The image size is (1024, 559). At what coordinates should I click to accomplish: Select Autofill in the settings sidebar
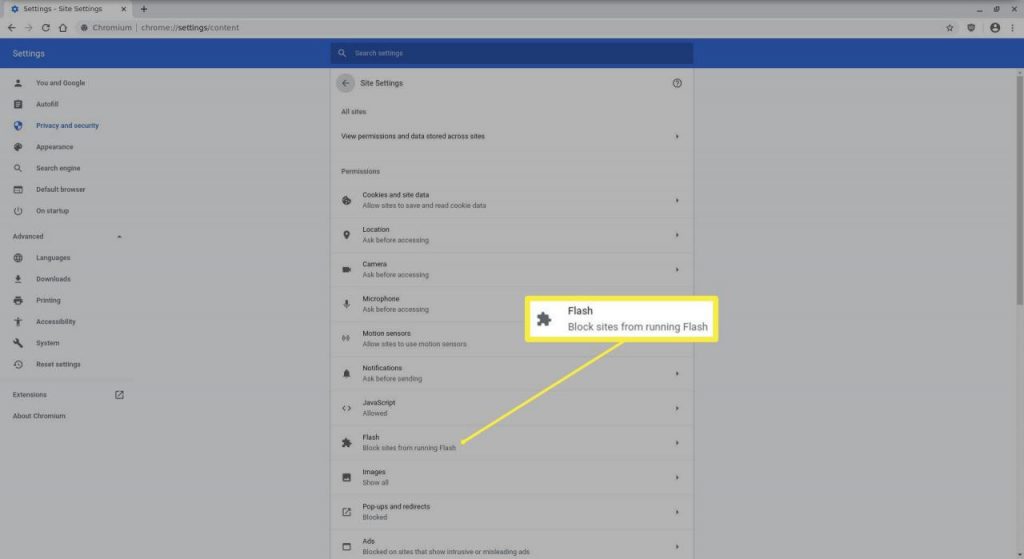(47, 104)
